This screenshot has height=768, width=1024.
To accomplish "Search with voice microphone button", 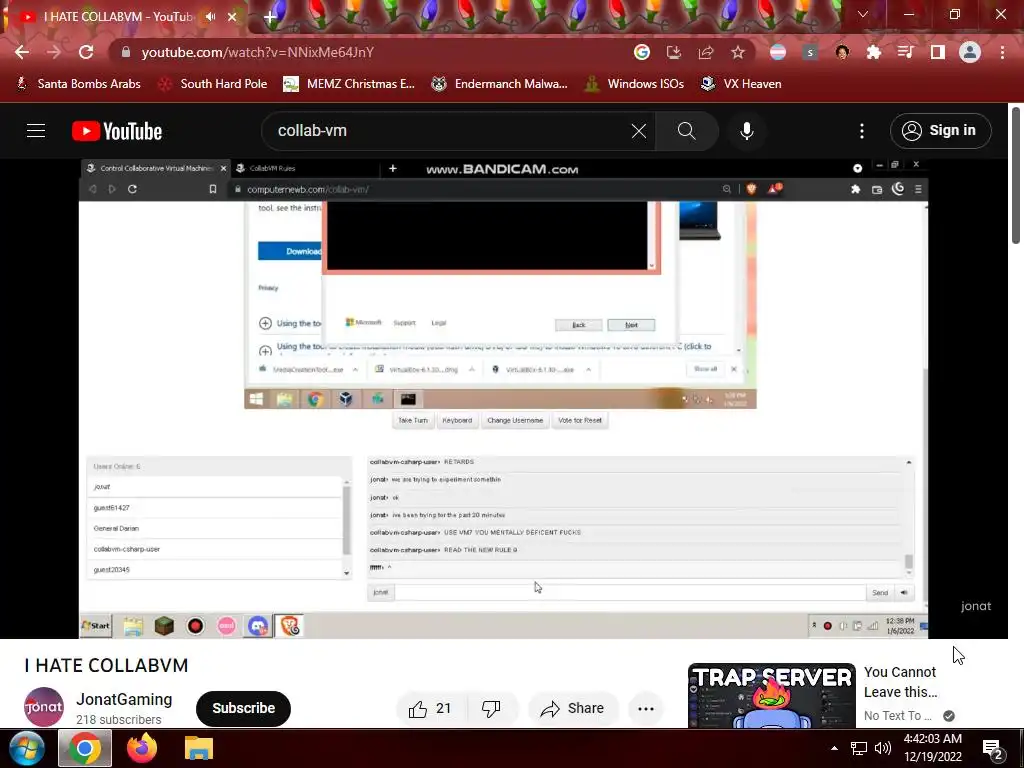I will click(746, 131).
